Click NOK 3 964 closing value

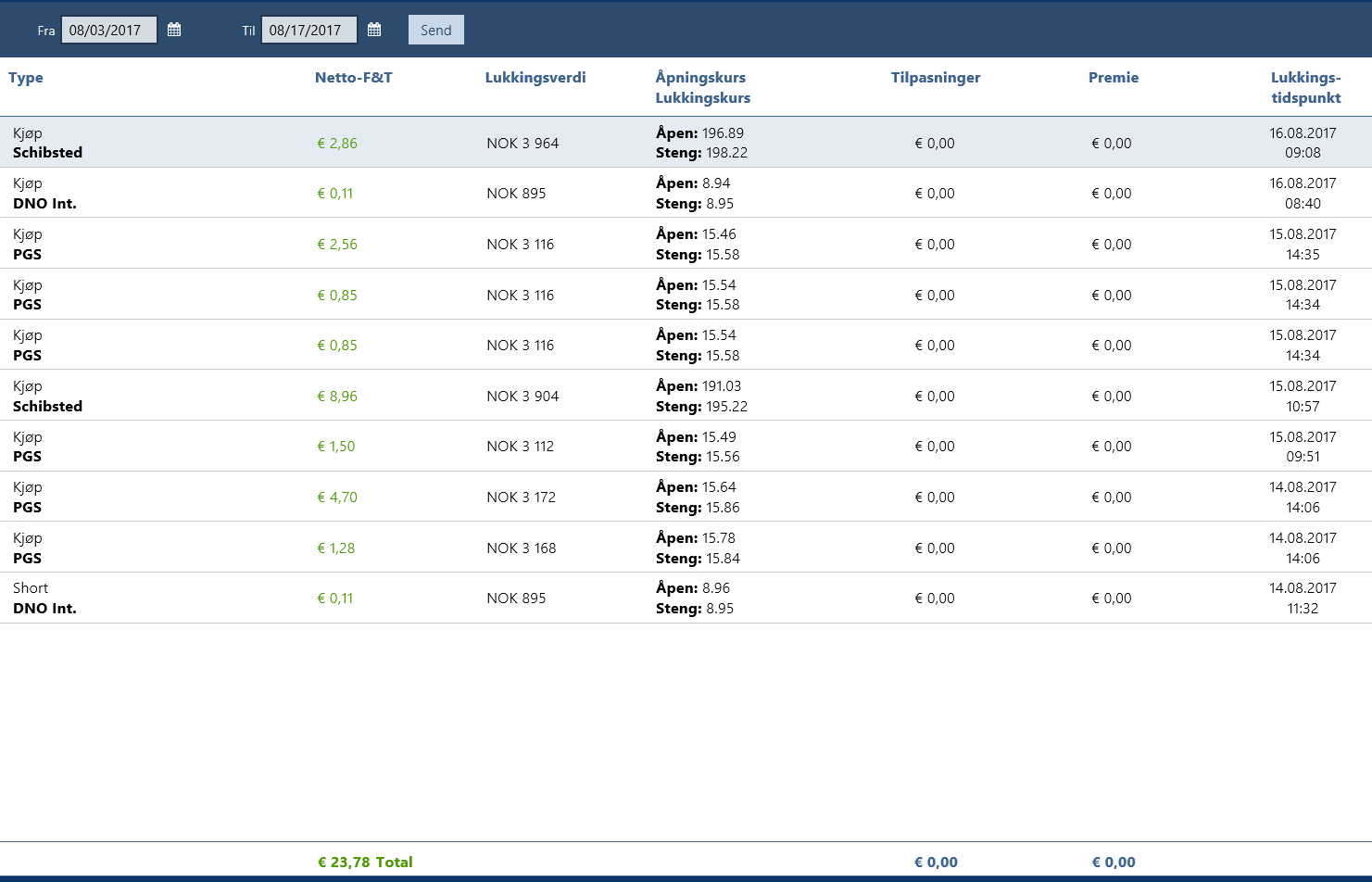tap(522, 144)
